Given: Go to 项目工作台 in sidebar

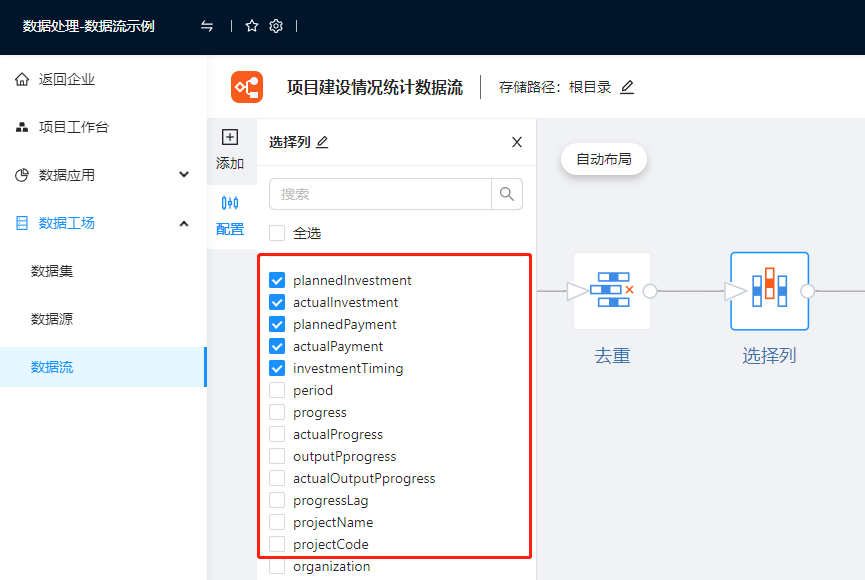Looking at the screenshot, I should click(x=73, y=127).
